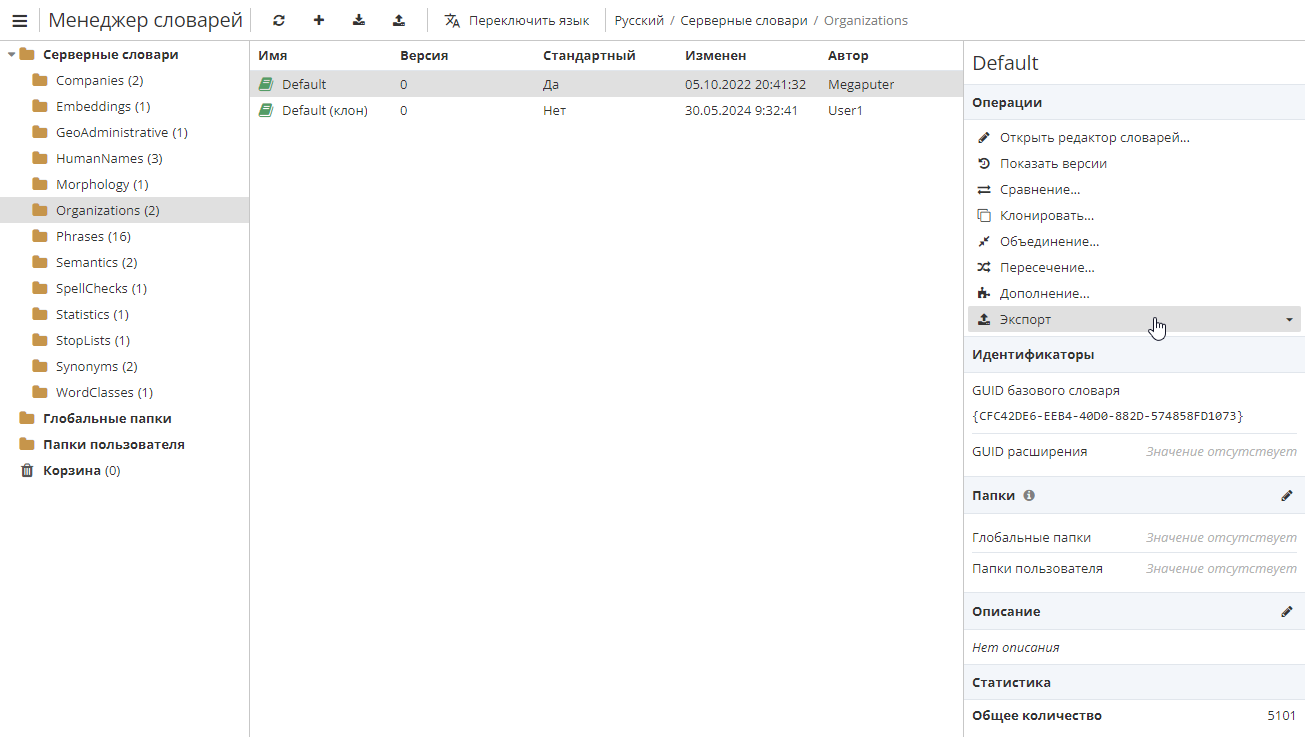Viewport: 1305px width, 737px height.
Task: Click the refresh icon in toolbar
Action: 279,20
